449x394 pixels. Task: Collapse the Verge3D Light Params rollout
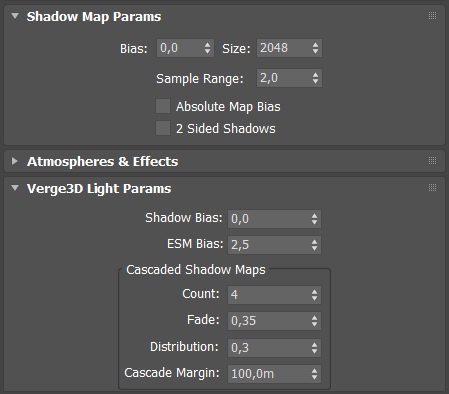click(15, 188)
